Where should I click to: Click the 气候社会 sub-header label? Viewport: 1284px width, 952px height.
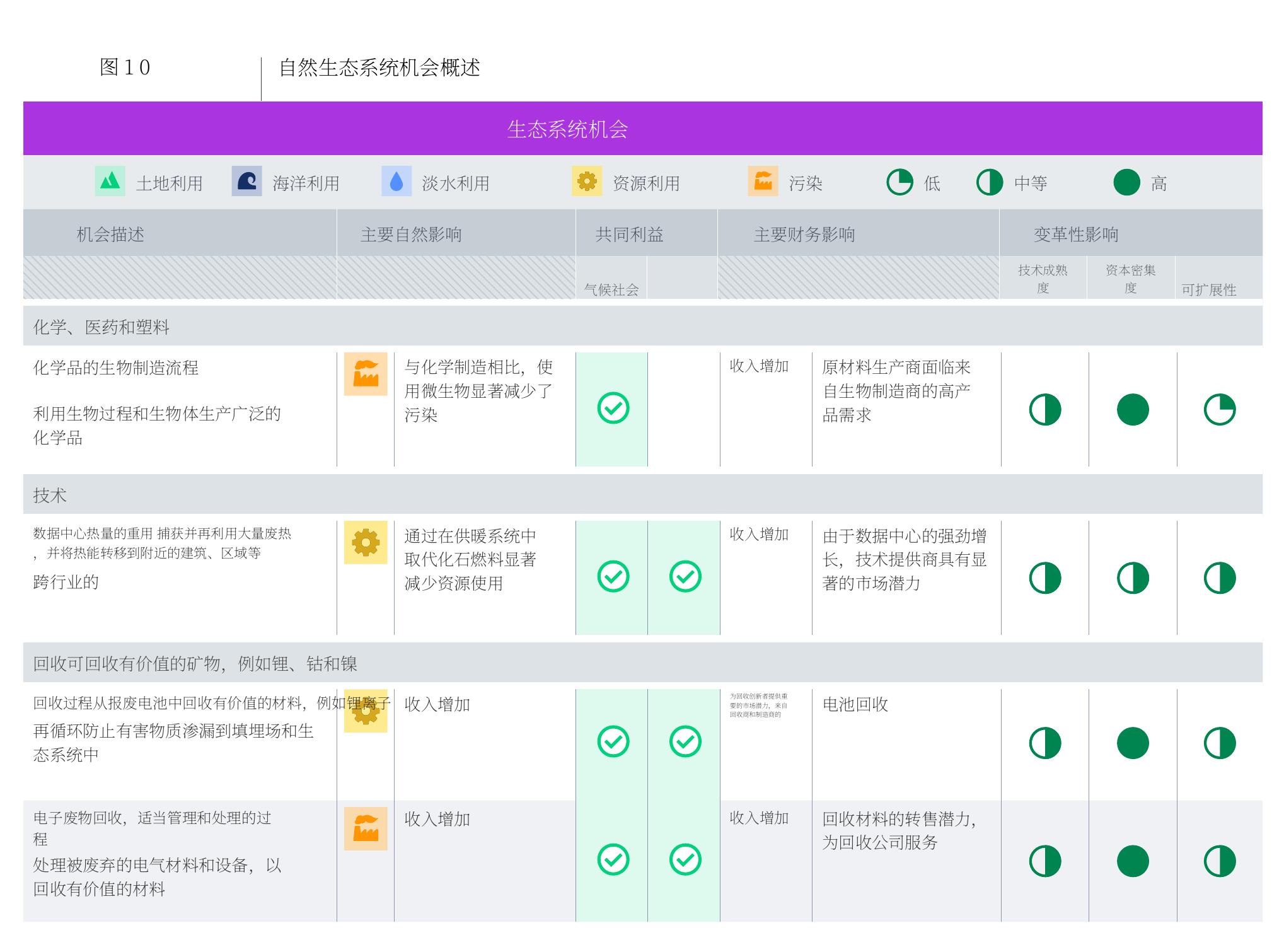(611, 289)
